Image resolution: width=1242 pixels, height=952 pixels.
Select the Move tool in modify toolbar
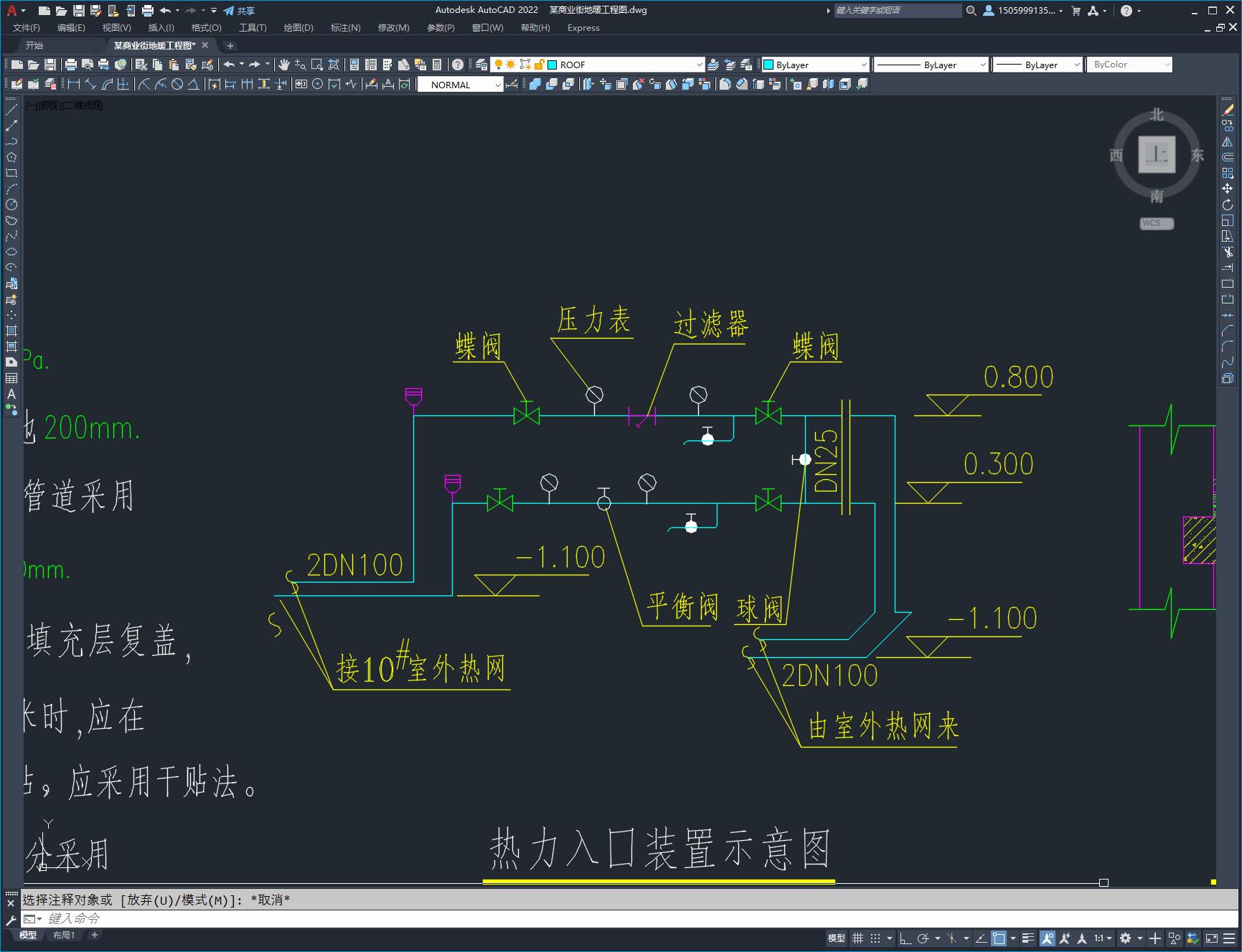(1228, 189)
